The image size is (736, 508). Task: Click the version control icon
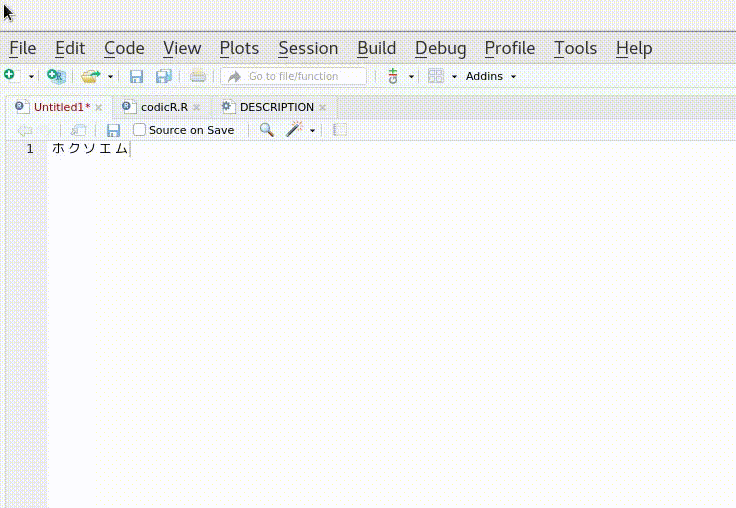coord(393,76)
